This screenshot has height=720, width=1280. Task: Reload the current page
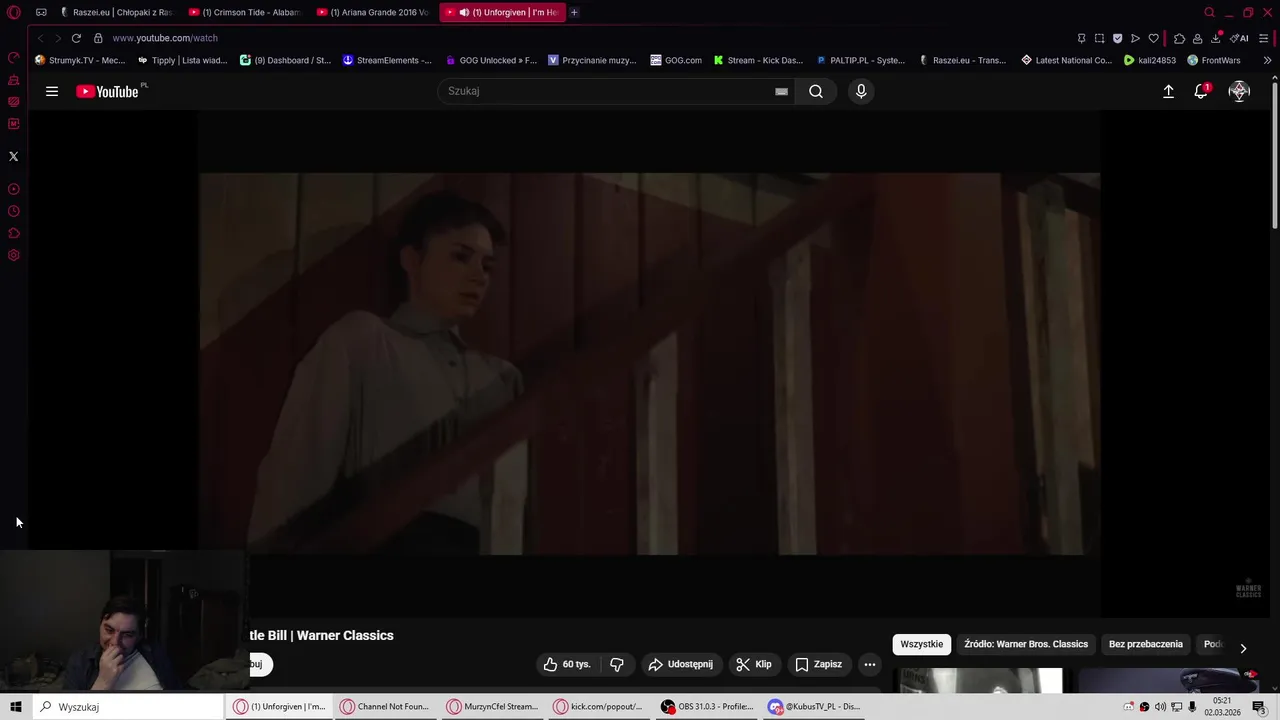pos(76,38)
